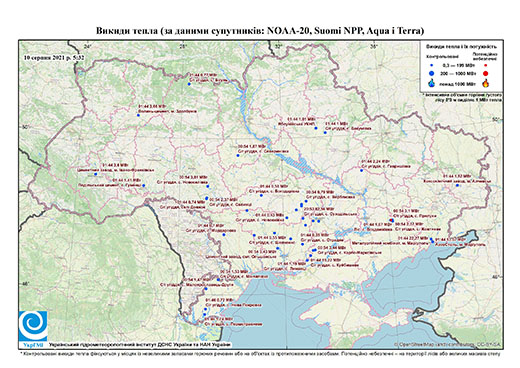The height and width of the screenshot is (368, 520).
Task: Click the map title text Викиди тепла
Action: click(x=127, y=31)
